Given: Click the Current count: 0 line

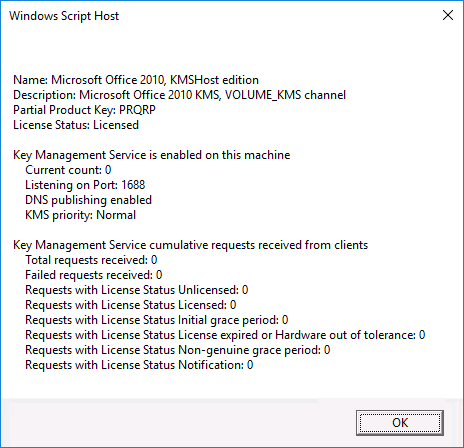Looking at the screenshot, I should click(68, 170).
